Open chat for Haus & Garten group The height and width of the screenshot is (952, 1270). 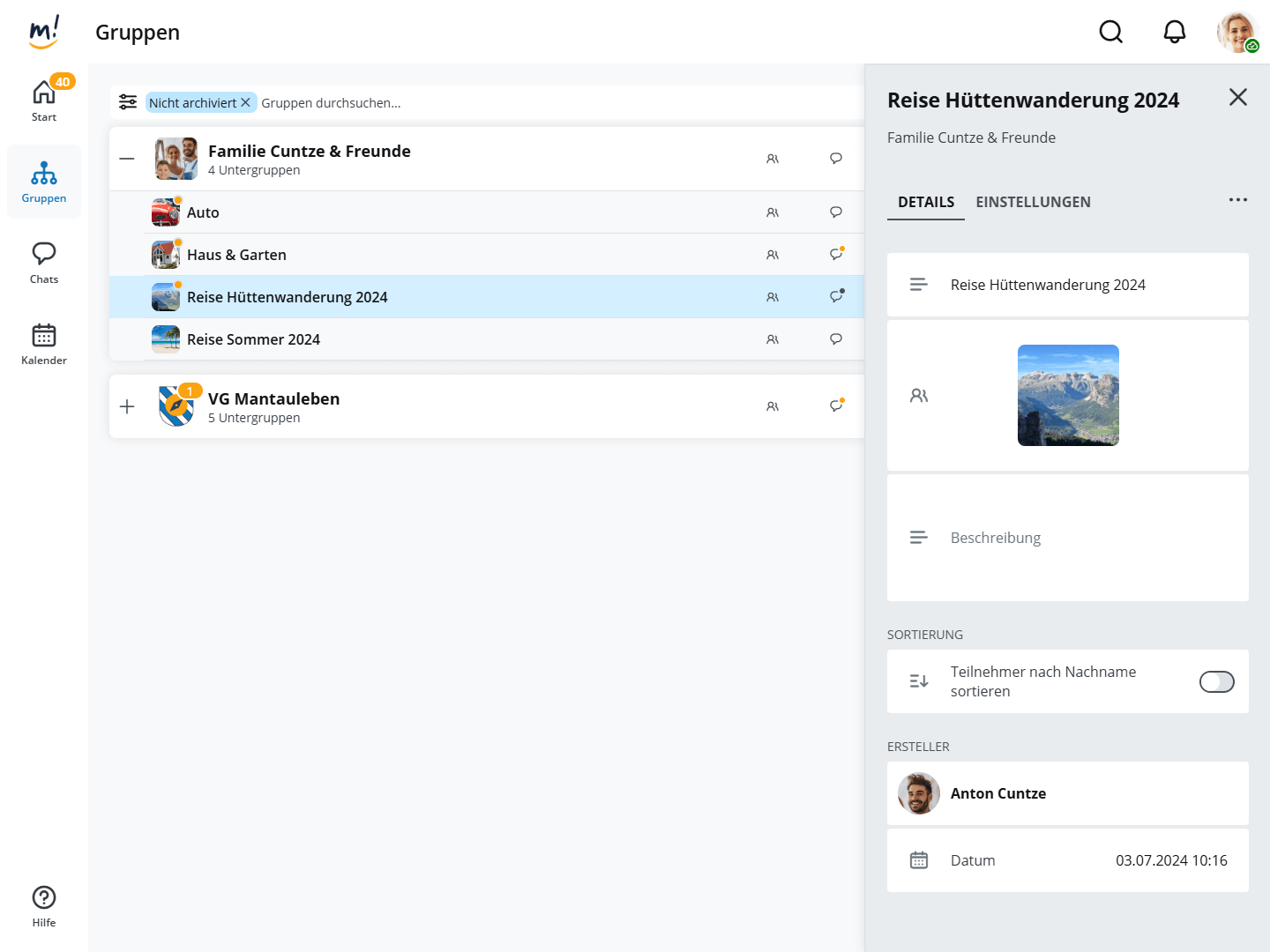click(836, 255)
